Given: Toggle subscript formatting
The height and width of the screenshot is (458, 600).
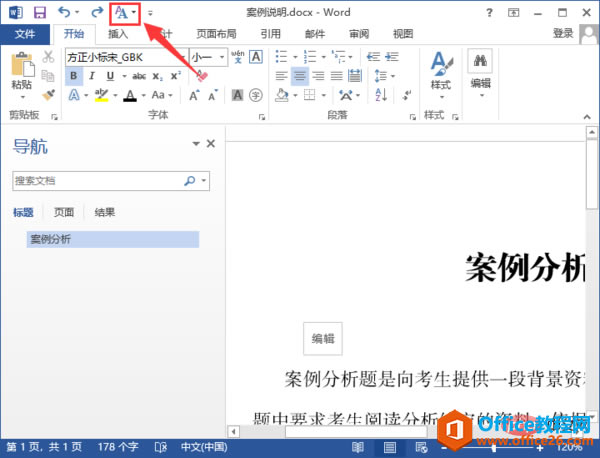Looking at the screenshot, I should point(157,76).
